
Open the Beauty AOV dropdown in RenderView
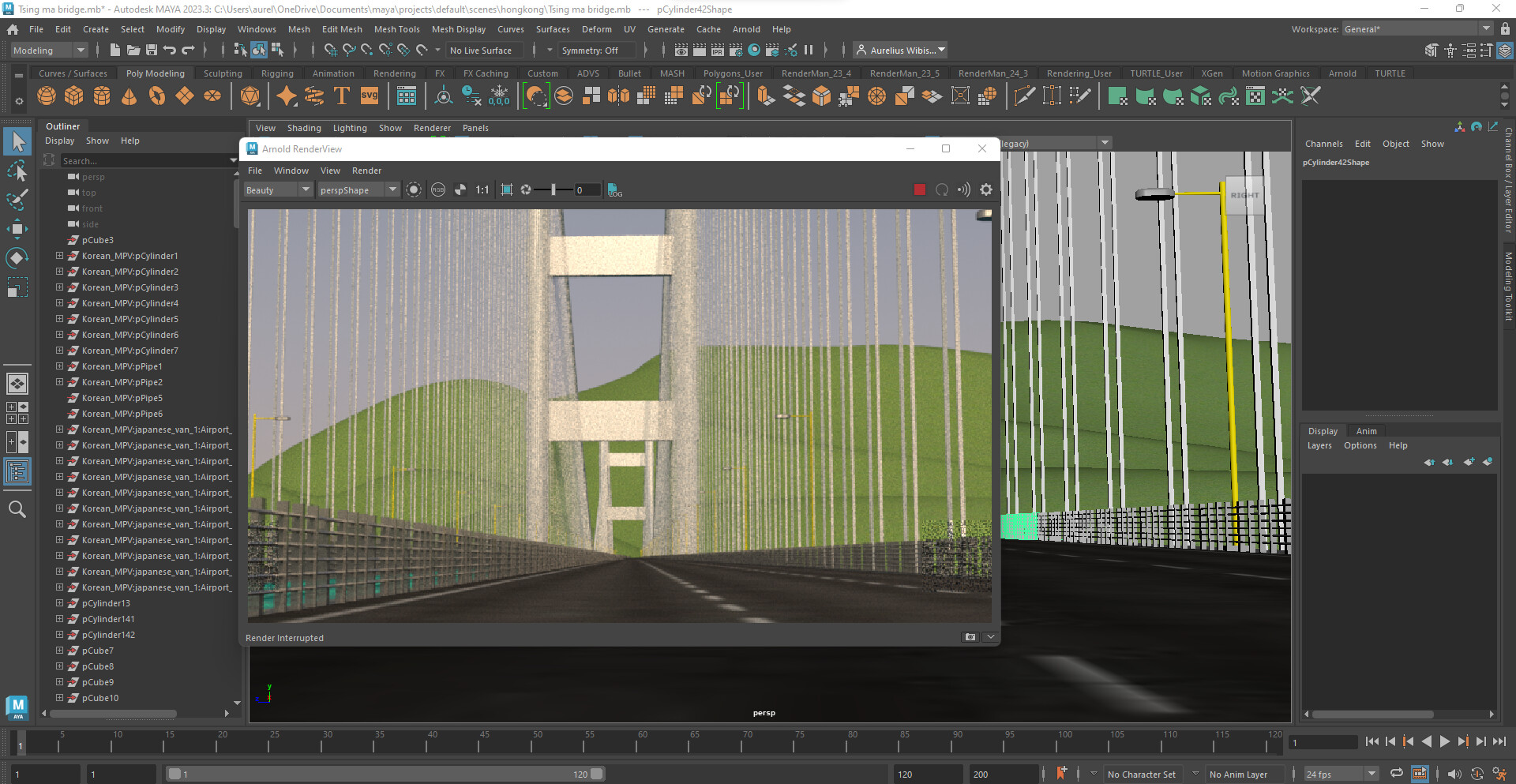(276, 189)
